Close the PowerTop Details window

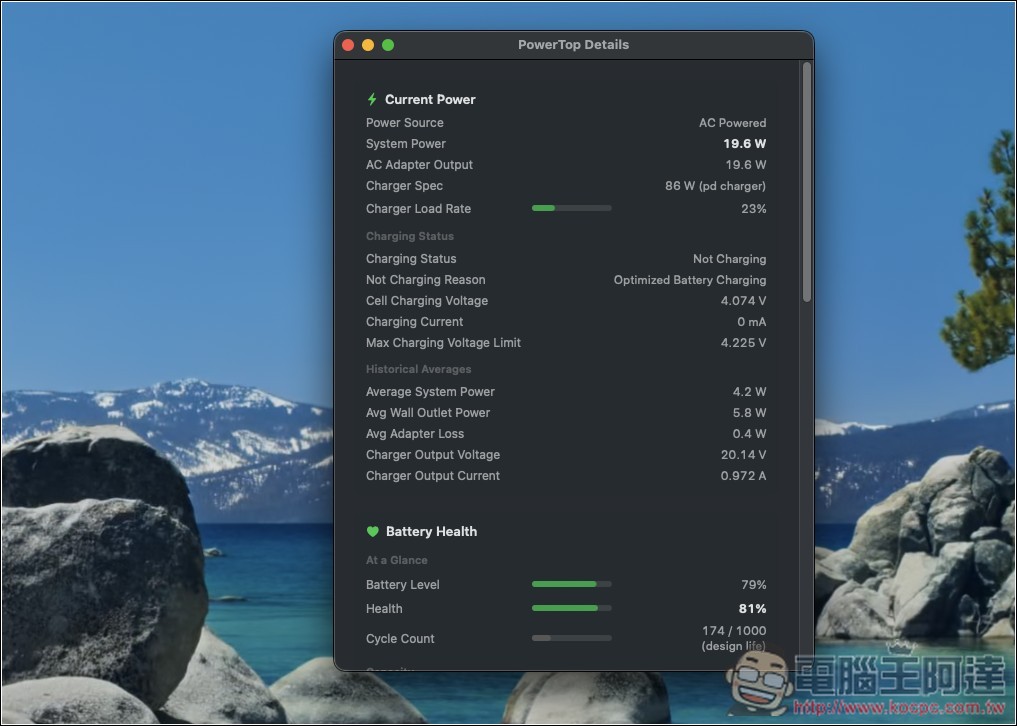click(348, 45)
